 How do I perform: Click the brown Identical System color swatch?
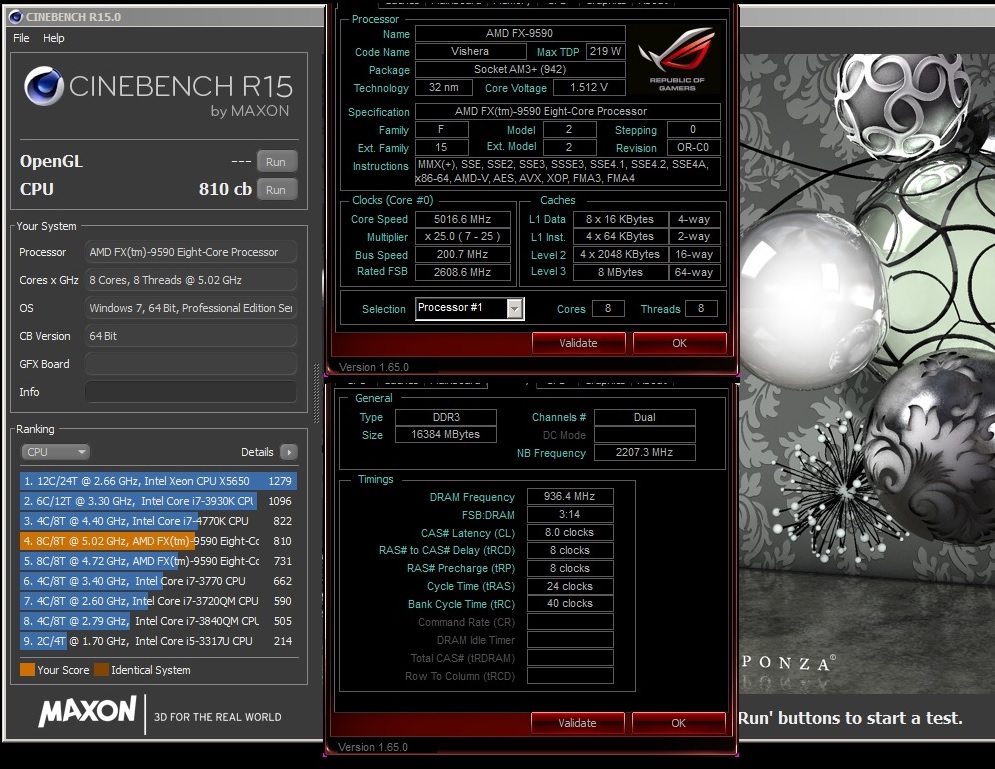(101, 669)
